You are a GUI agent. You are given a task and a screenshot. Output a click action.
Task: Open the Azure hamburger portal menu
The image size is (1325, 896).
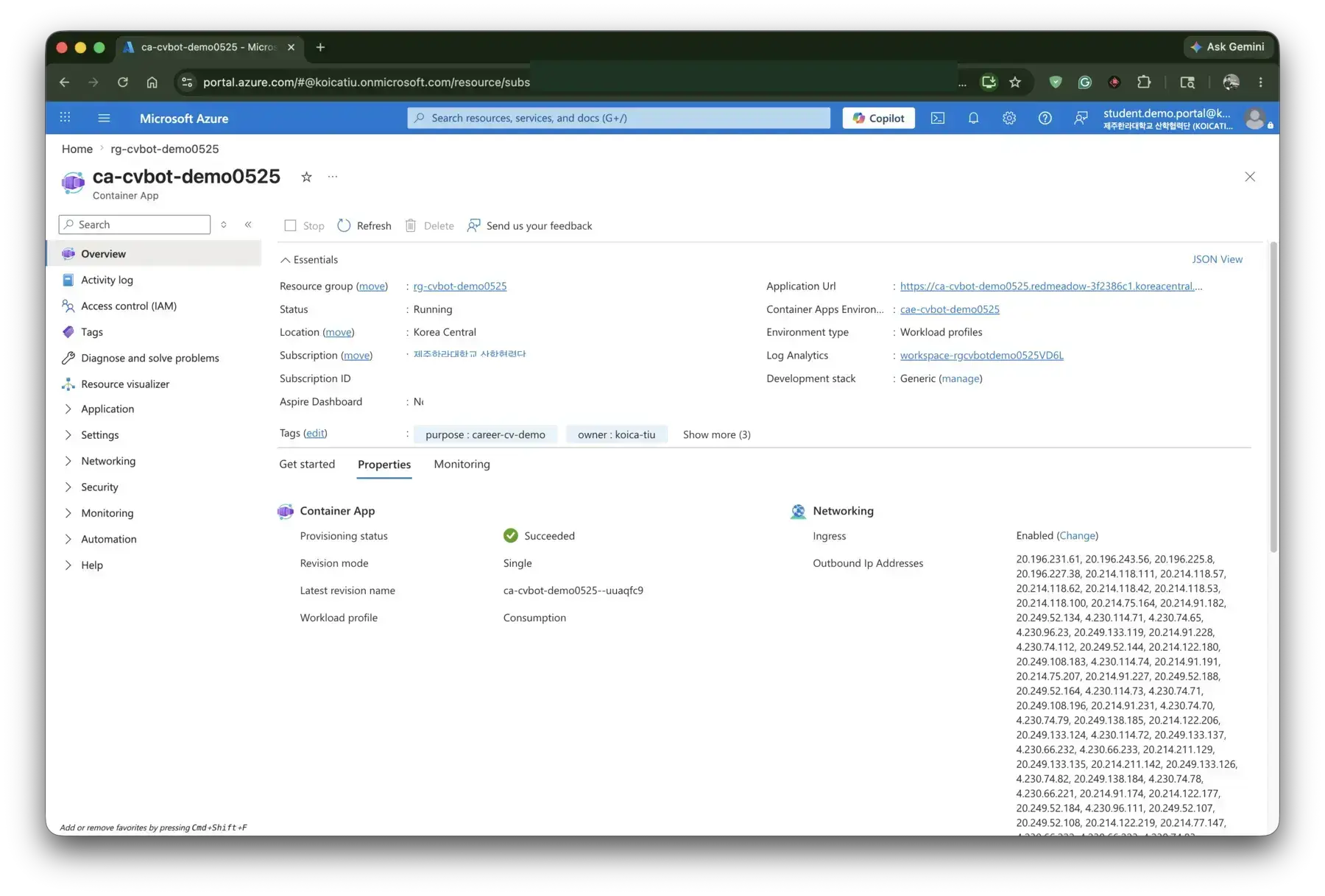tap(104, 118)
